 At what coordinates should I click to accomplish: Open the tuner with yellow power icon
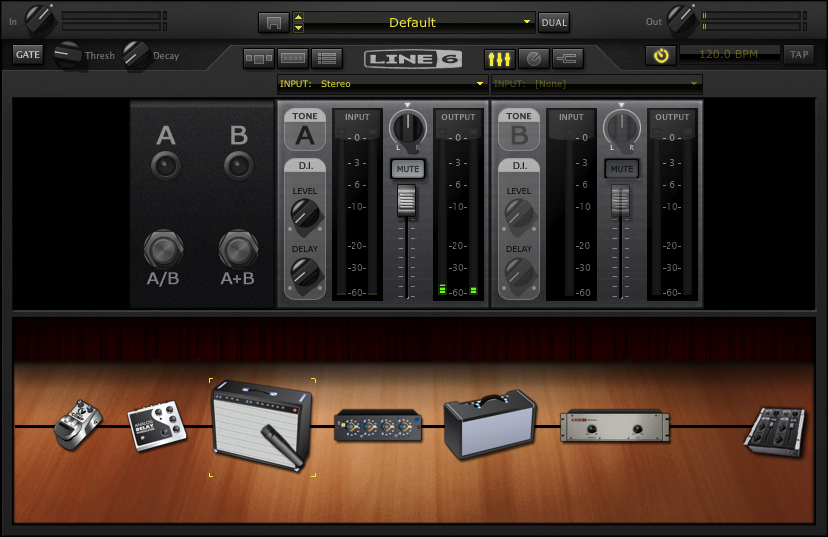(x=660, y=55)
